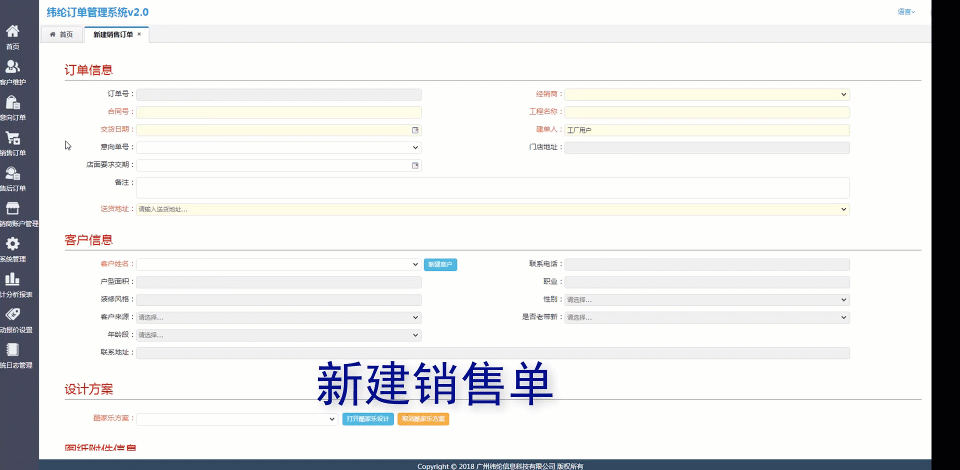The width and height of the screenshot is (960, 470).
Task: Open 动态报价设置 price tag icon in sidebar
Action: click(12, 315)
